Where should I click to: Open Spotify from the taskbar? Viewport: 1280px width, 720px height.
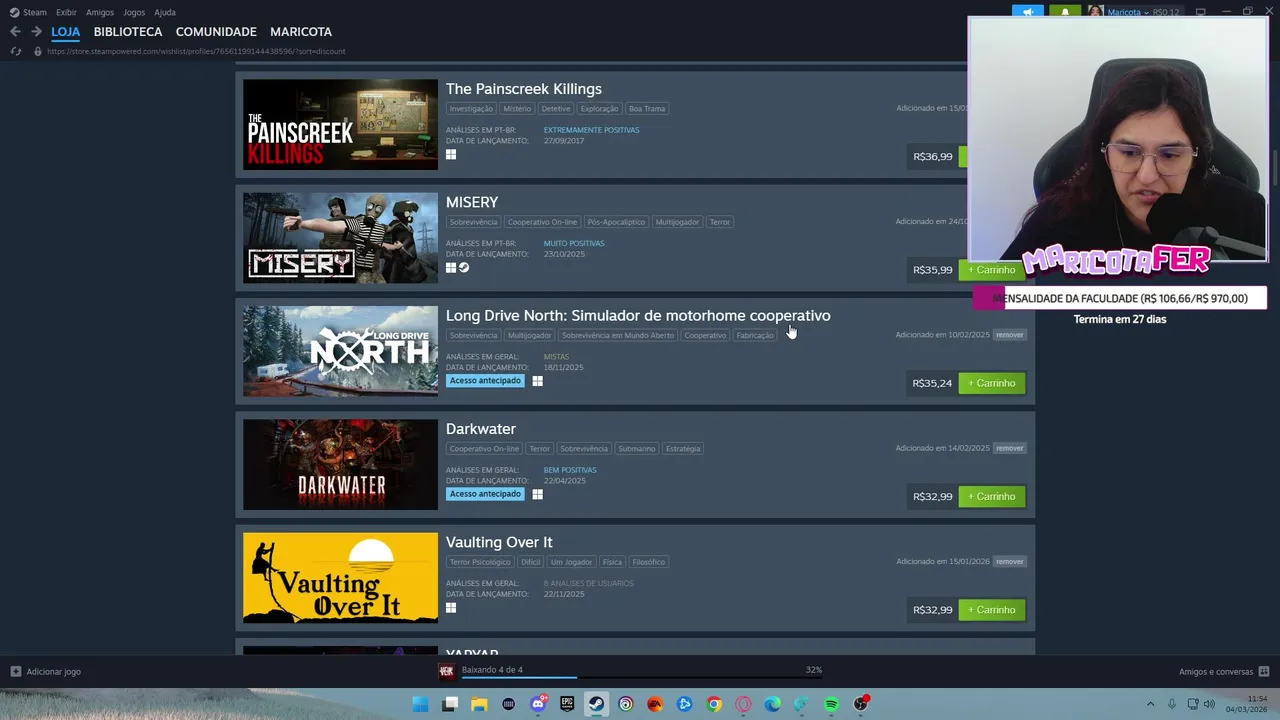point(831,704)
